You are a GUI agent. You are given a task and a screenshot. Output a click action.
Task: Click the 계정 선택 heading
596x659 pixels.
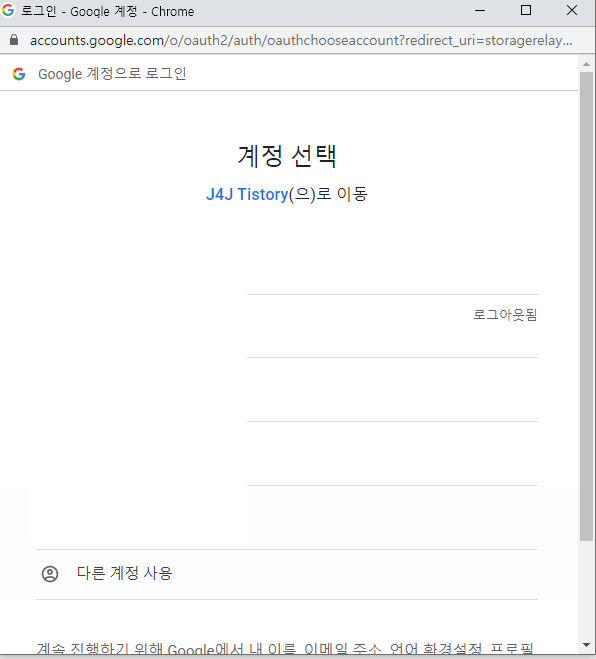click(x=287, y=156)
